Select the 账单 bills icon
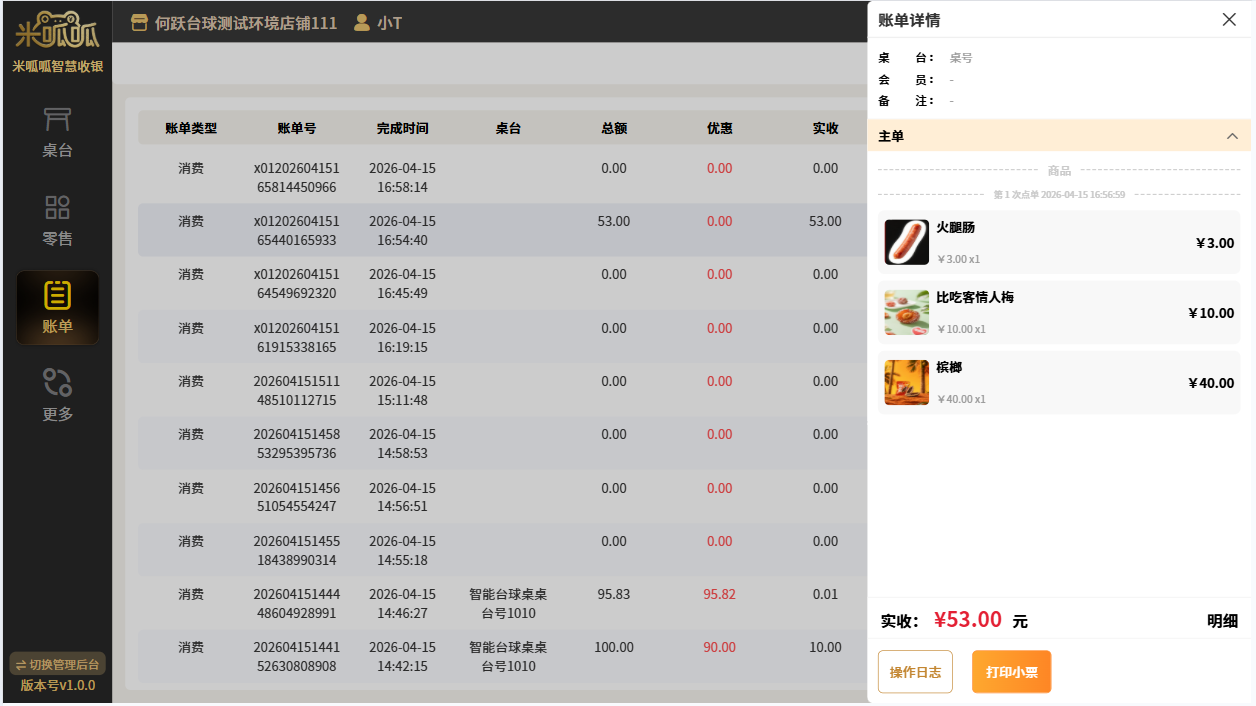 coord(57,295)
